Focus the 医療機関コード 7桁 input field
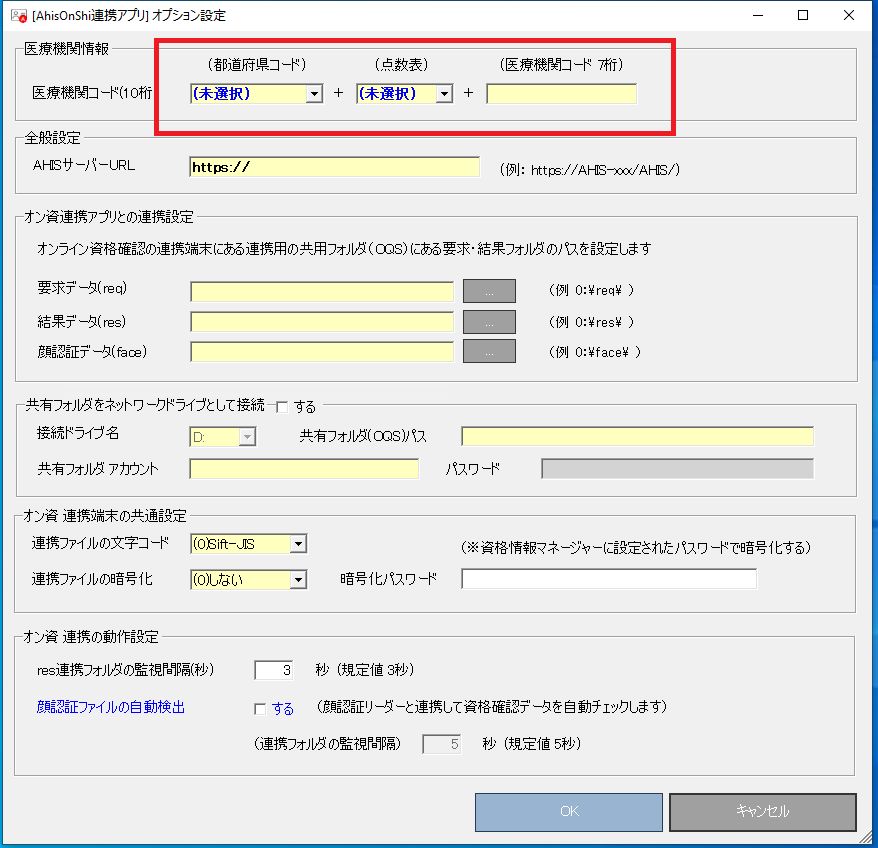This screenshot has width=878, height=848. [561, 94]
